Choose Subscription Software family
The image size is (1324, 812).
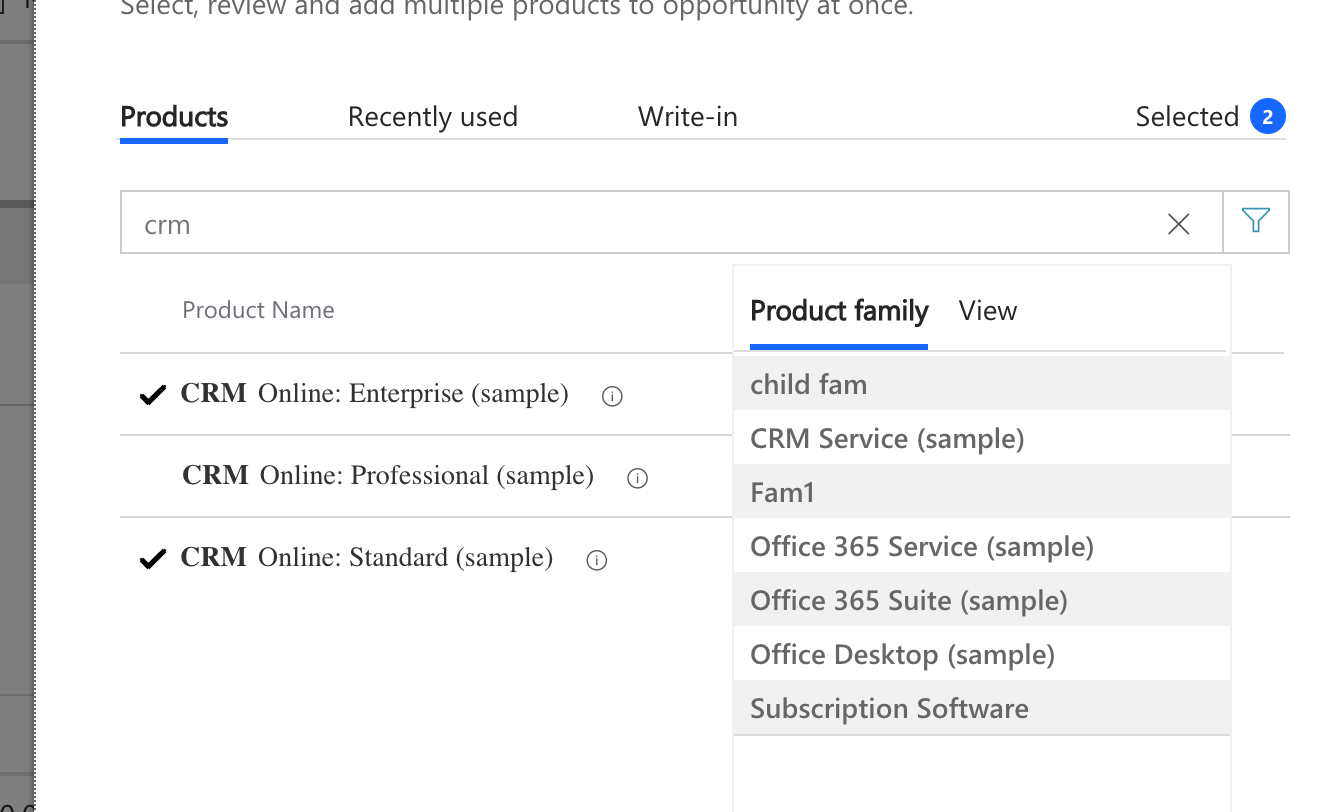tap(982, 708)
